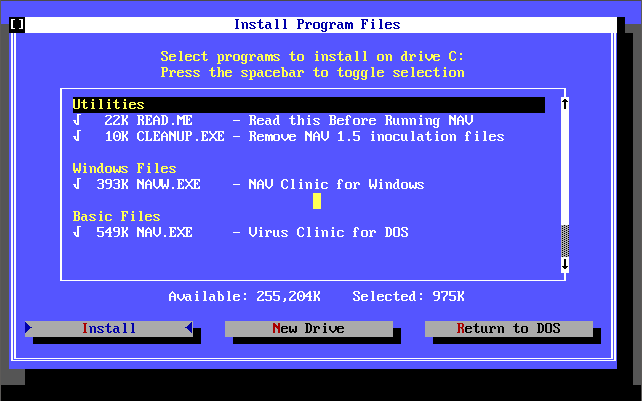642x401 pixels.
Task: Click the 'Remove NAV 1.5 inoculation files' description
Action: (376, 136)
